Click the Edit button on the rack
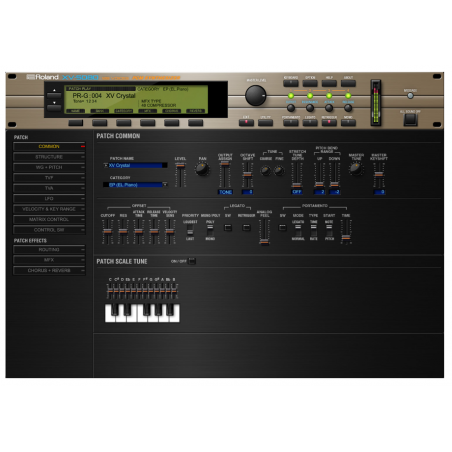 (x=246, y=123)
